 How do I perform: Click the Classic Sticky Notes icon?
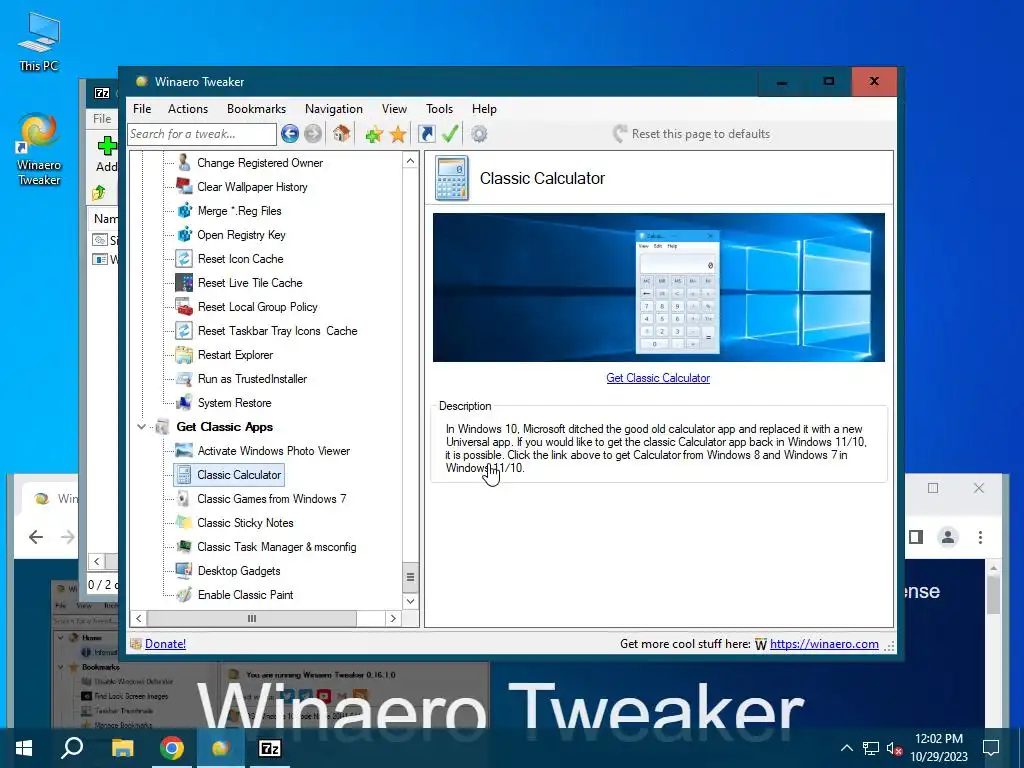(184, 522)
